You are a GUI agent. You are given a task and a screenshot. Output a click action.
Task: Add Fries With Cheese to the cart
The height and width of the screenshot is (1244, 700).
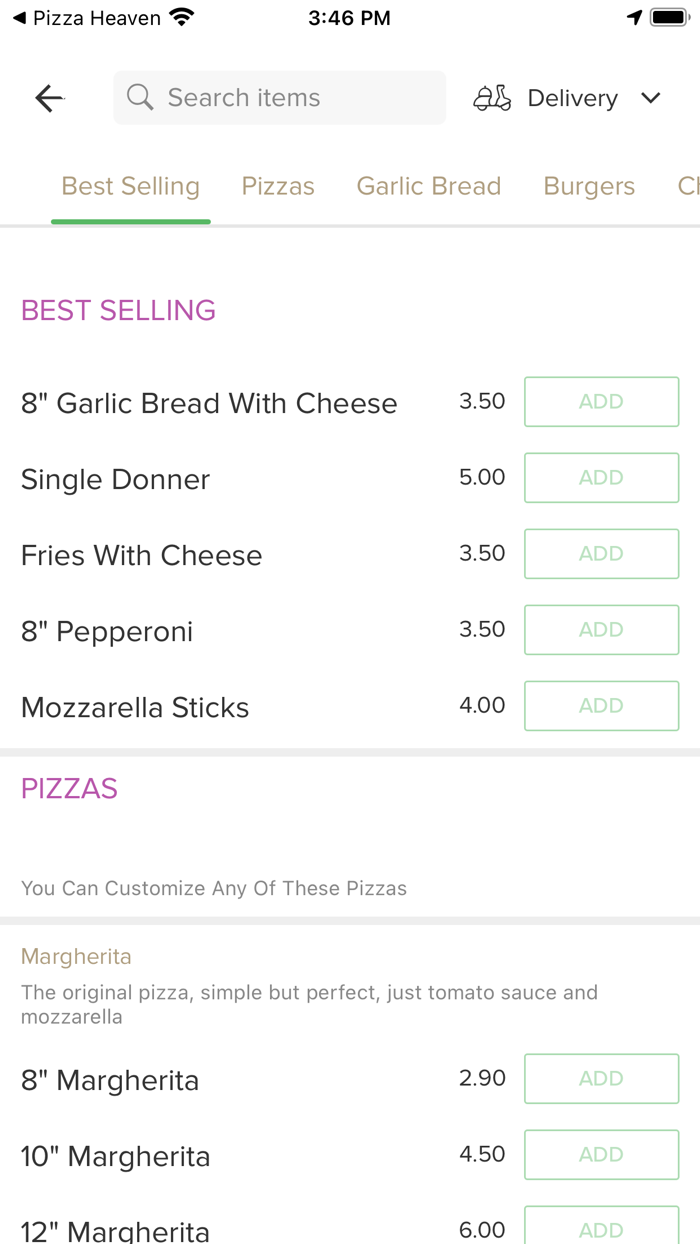coord(601,553)
